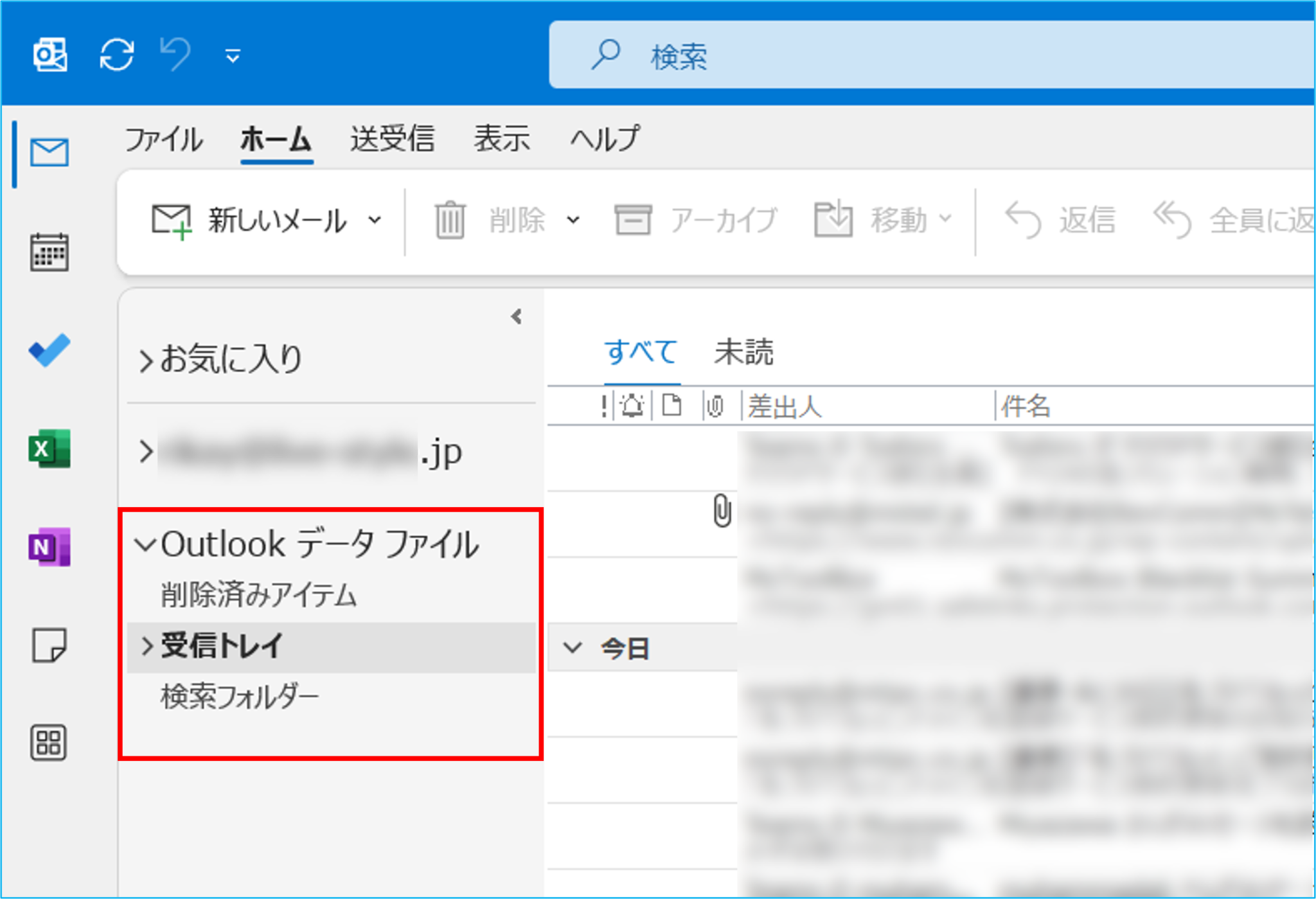
Task: Switch to the 送受信 tab
Action: pos(392,139)
